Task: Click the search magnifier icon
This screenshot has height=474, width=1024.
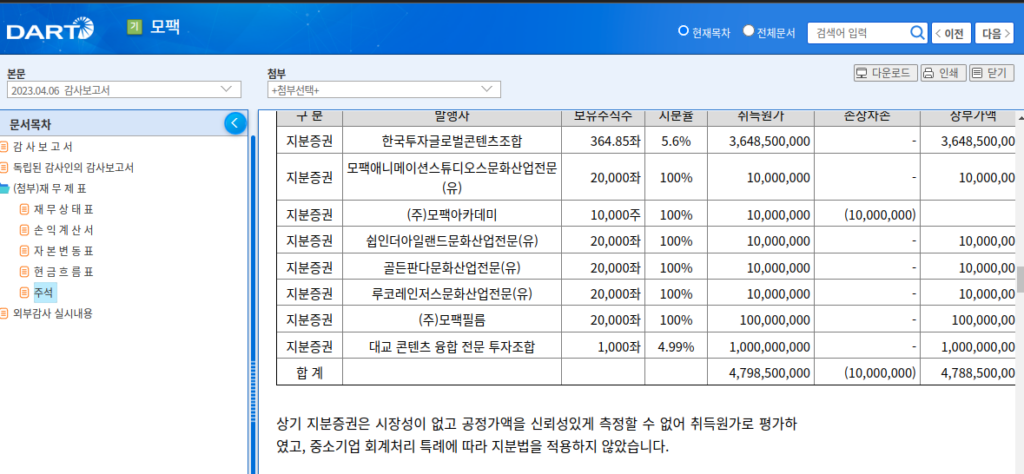Action: click(x=917, y=33)
